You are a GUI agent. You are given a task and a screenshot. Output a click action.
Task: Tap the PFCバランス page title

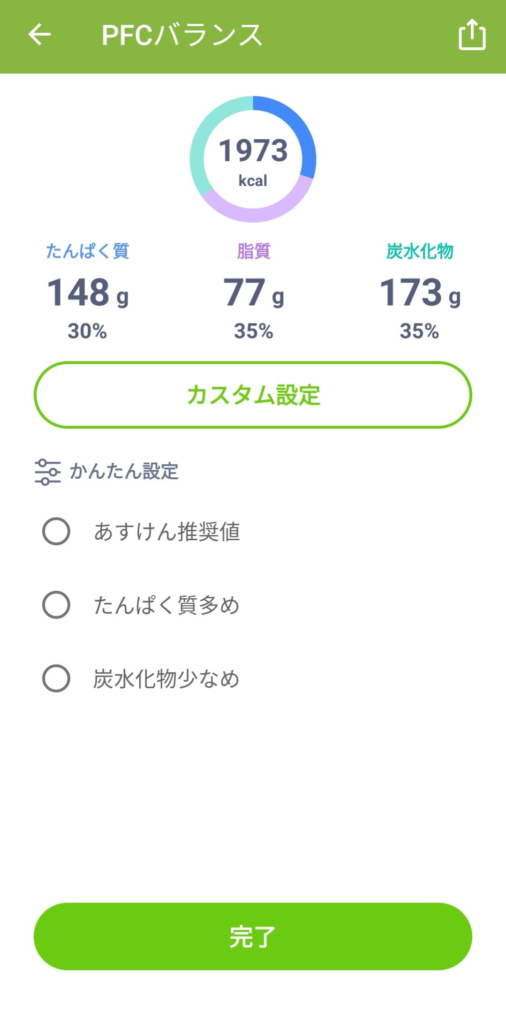(182, 35)
